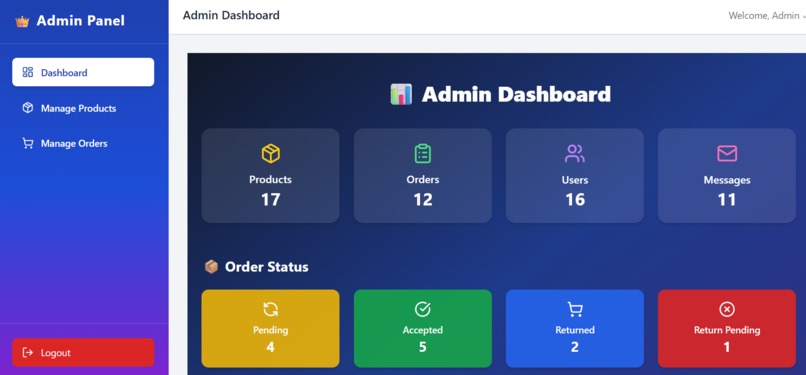The height and width of the screenshot is (375, 806).
Task: Click the Products card label
Action: [270, 179]
